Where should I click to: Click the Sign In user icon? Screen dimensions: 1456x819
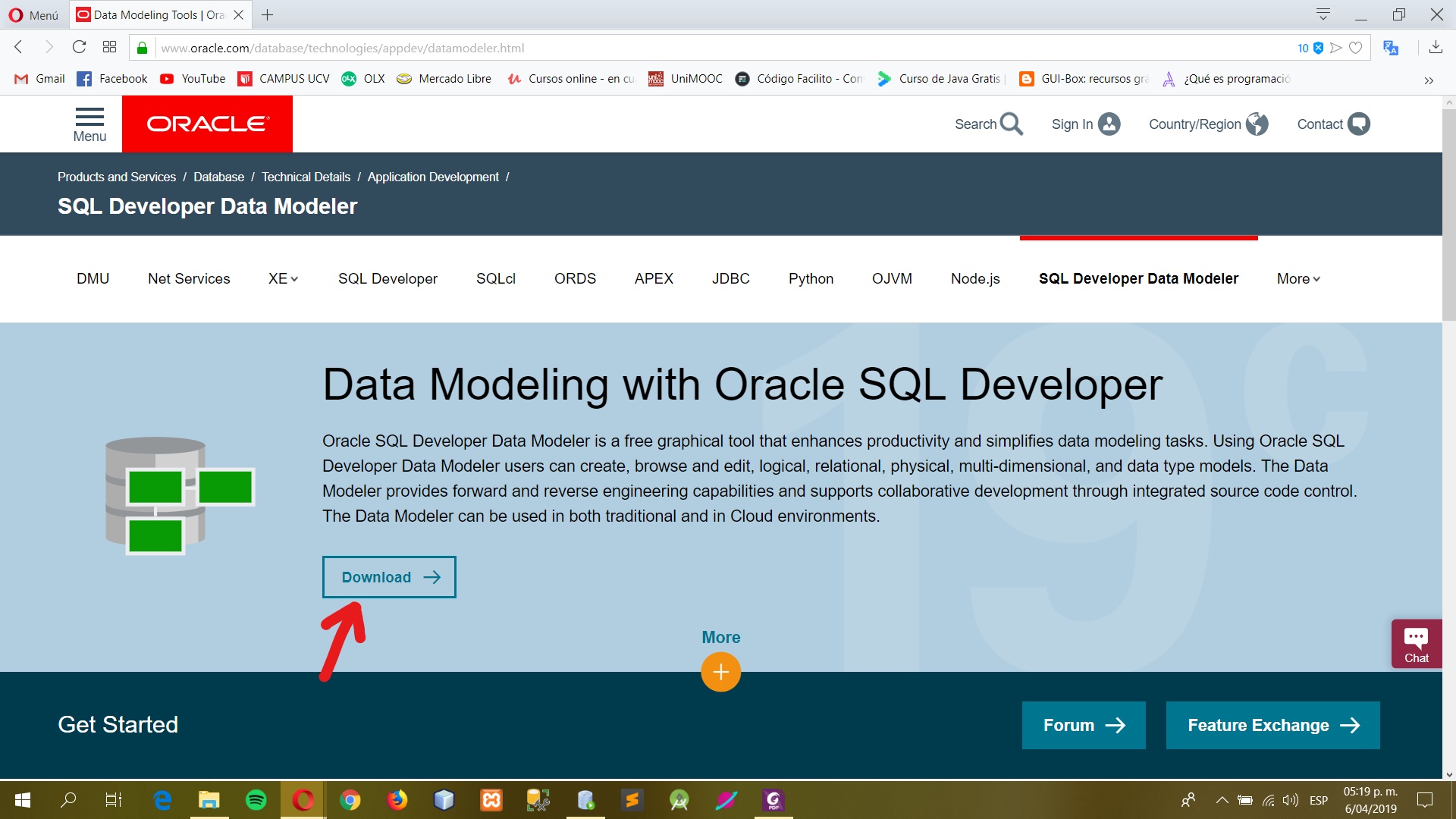[x=1109, y=124]
